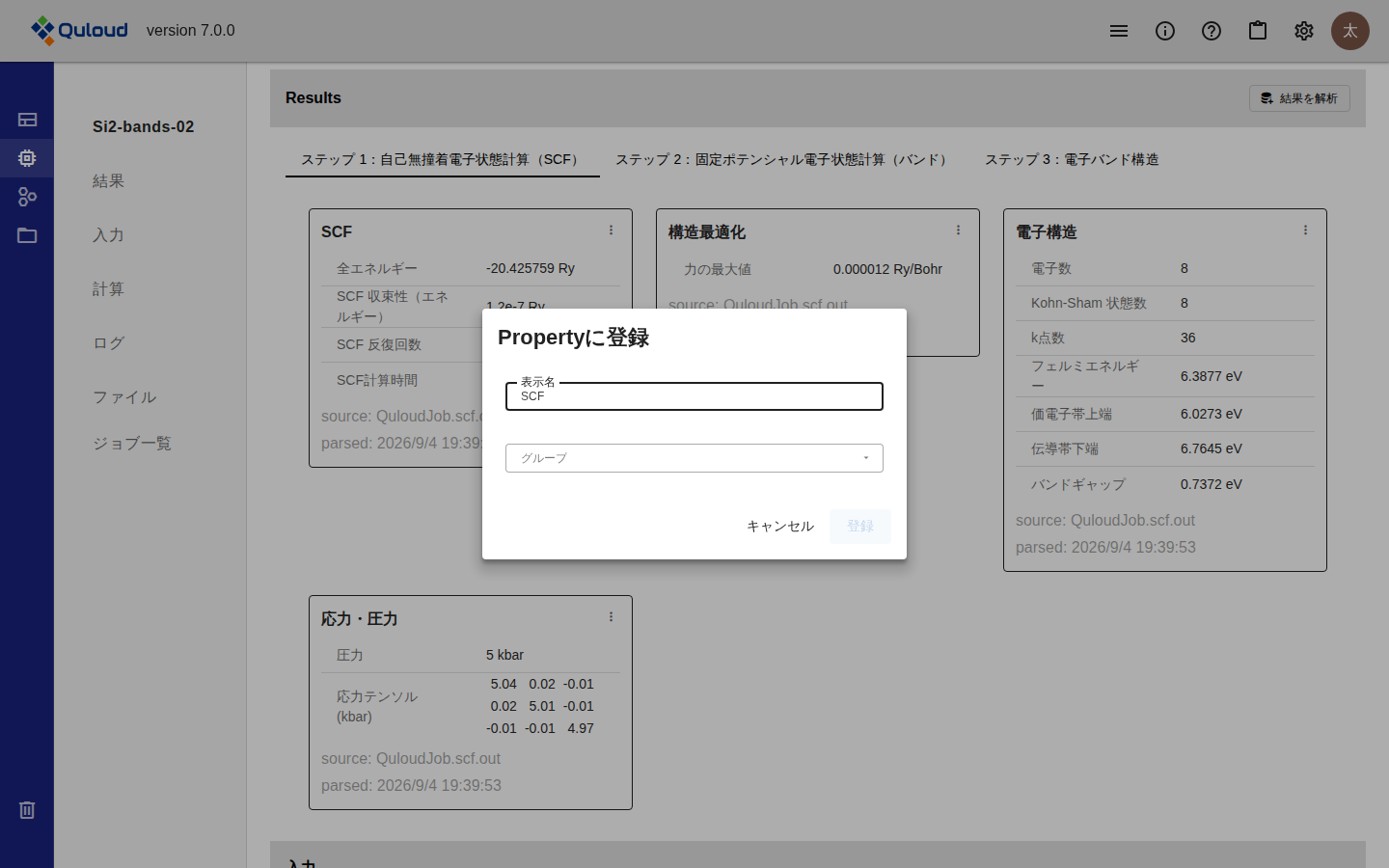The height and width of the screenshot is (868, 1389).
Task: Click the 全エネルギー value -20.425759 Ry
Action: click(531, 269)
